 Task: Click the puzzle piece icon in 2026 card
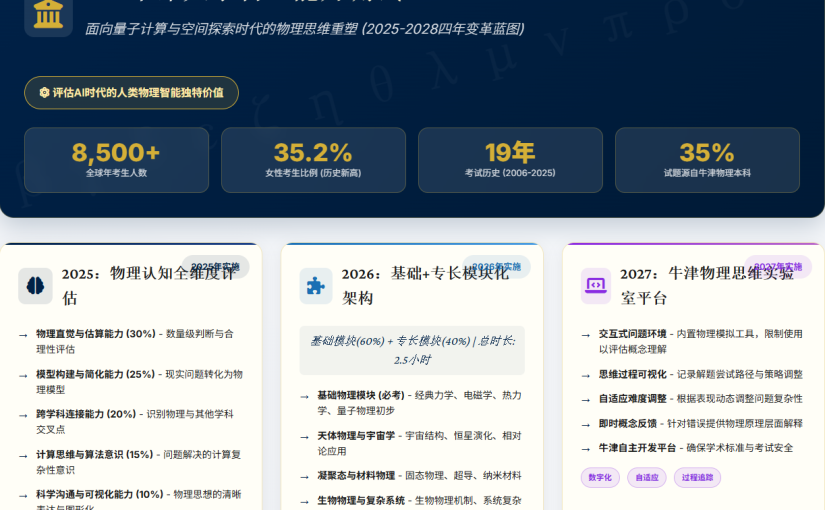316,286
